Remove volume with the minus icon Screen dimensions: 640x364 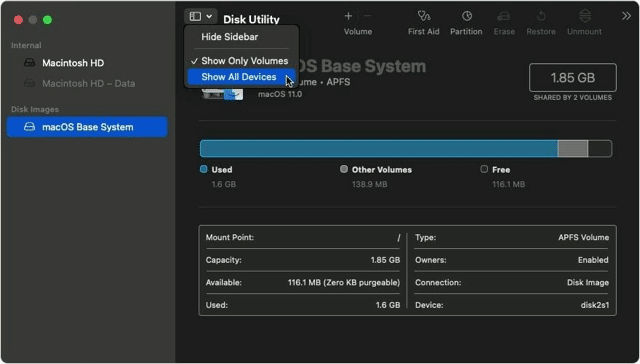click(367, 16)
